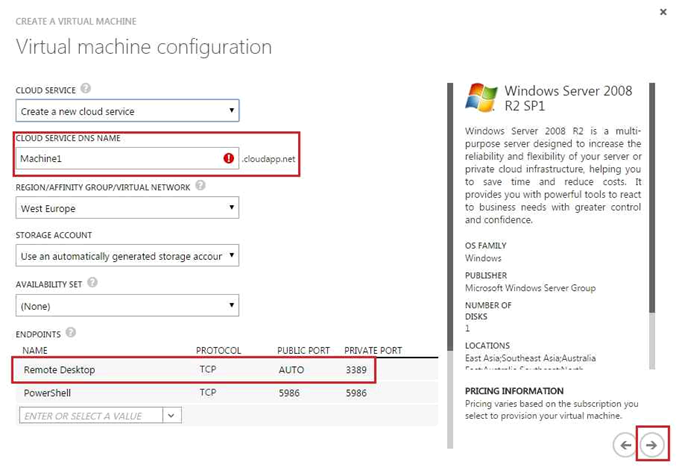Click the details pane scrollbar thumb

pos(652,198)
